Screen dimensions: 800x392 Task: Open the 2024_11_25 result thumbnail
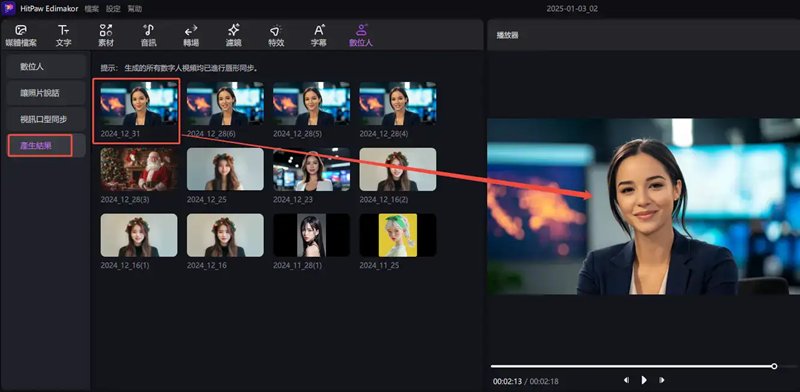coord(397,235)
